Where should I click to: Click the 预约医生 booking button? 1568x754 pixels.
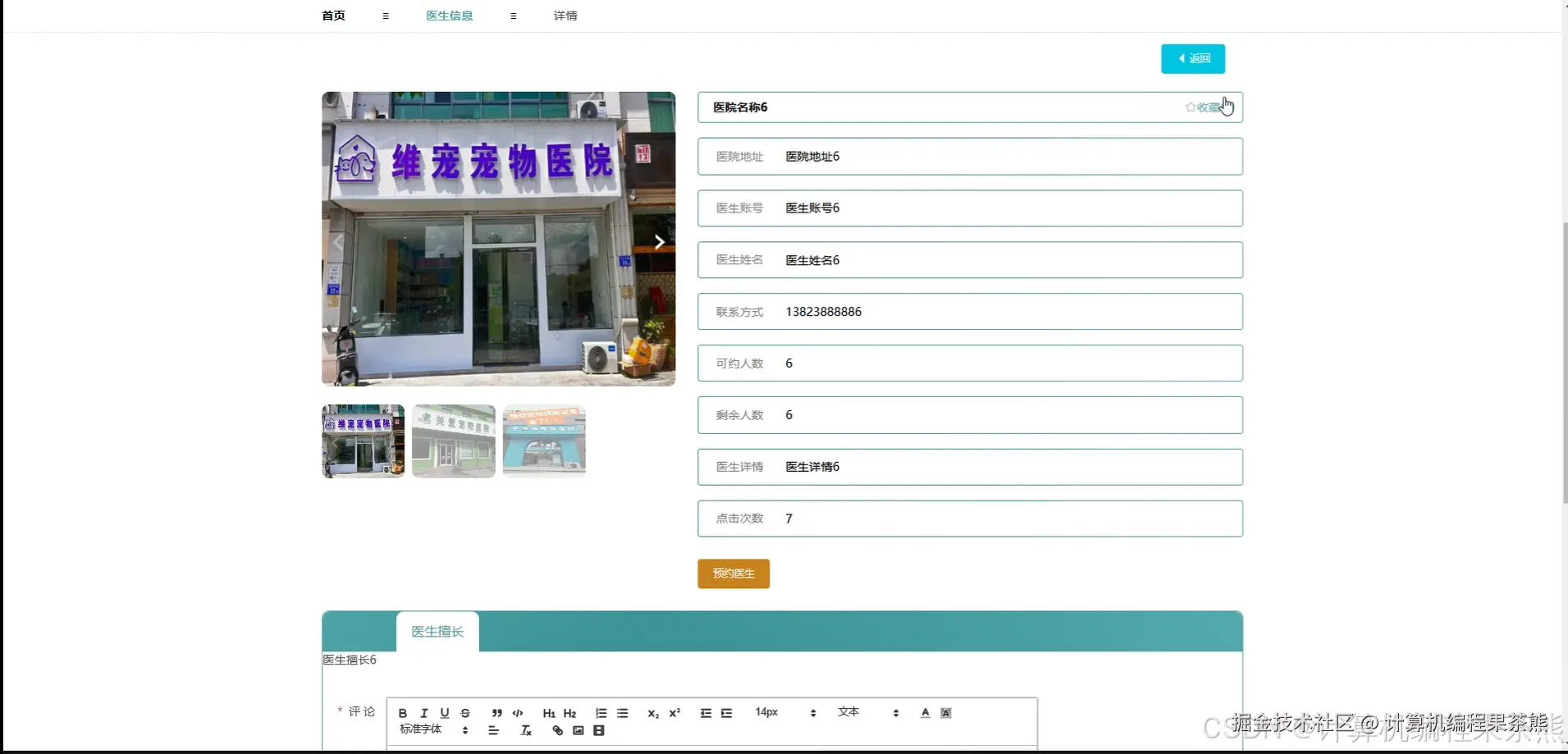coord(733,573)
